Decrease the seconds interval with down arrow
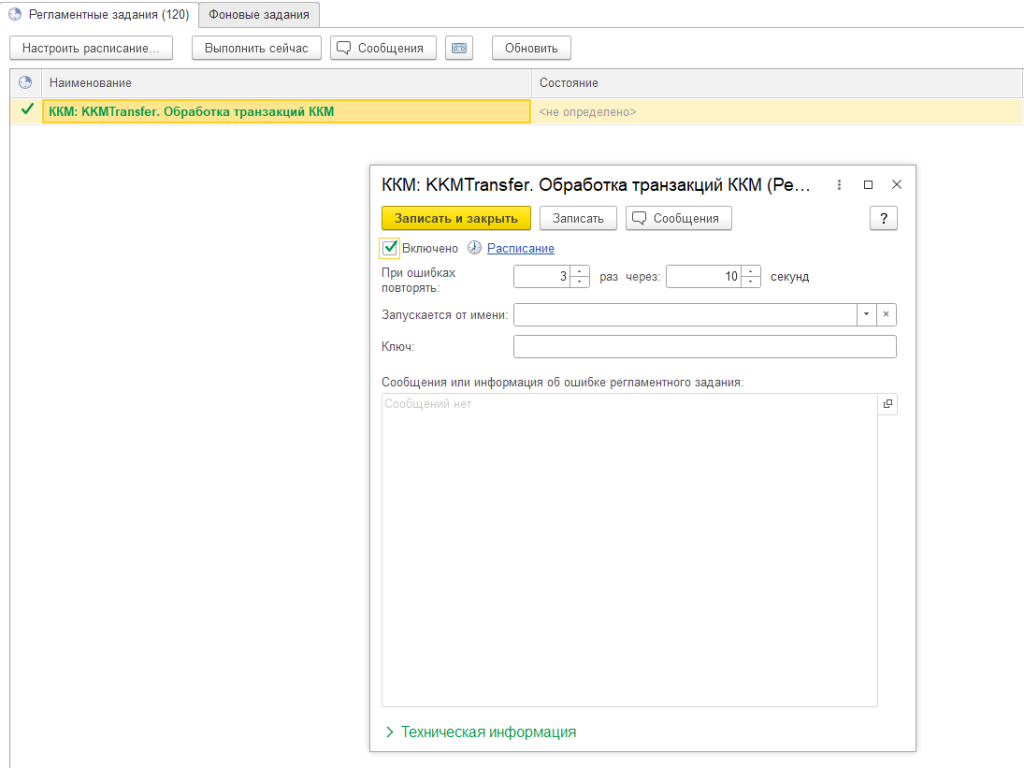 (x=752, y=282)
